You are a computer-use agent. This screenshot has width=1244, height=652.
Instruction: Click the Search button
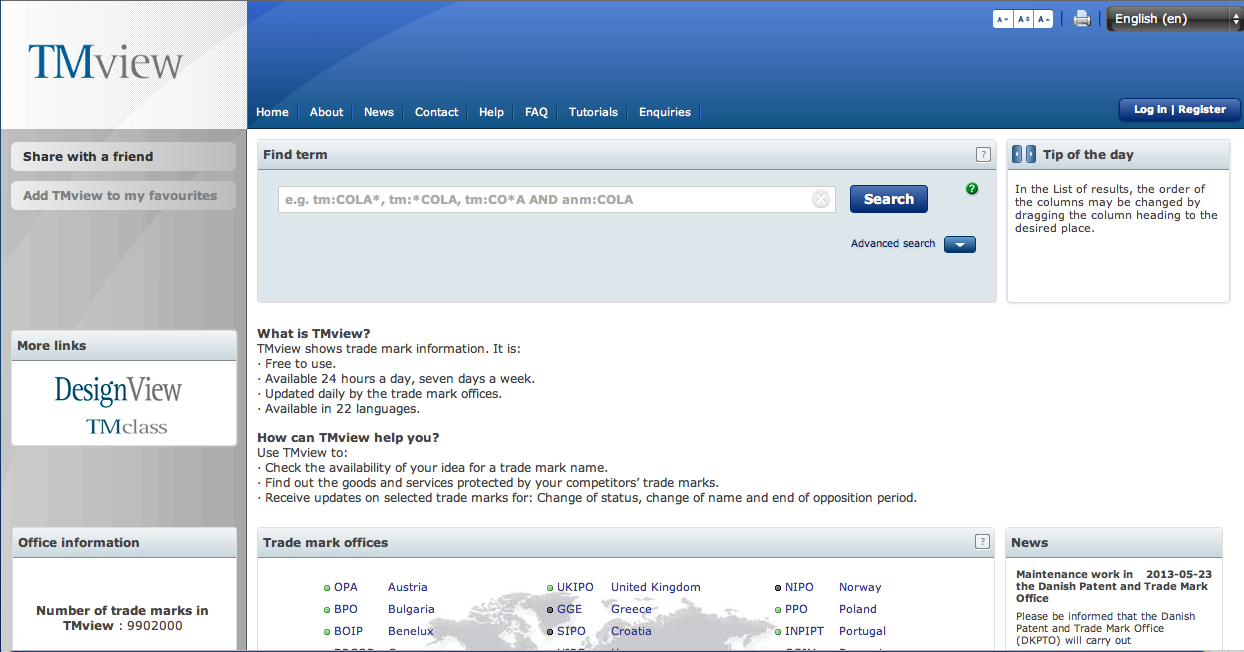[x=889, y=199]
